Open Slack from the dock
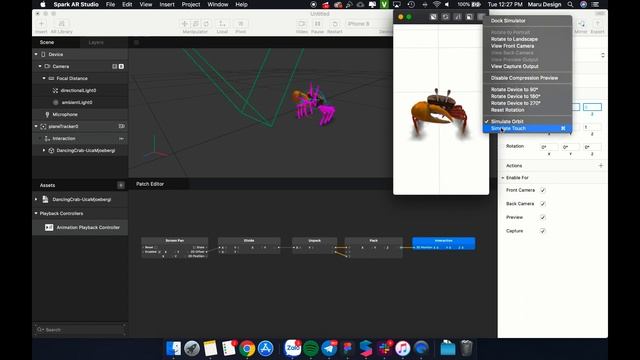The width and height of the screenshot is (640, 360). (x=384, y=349)
